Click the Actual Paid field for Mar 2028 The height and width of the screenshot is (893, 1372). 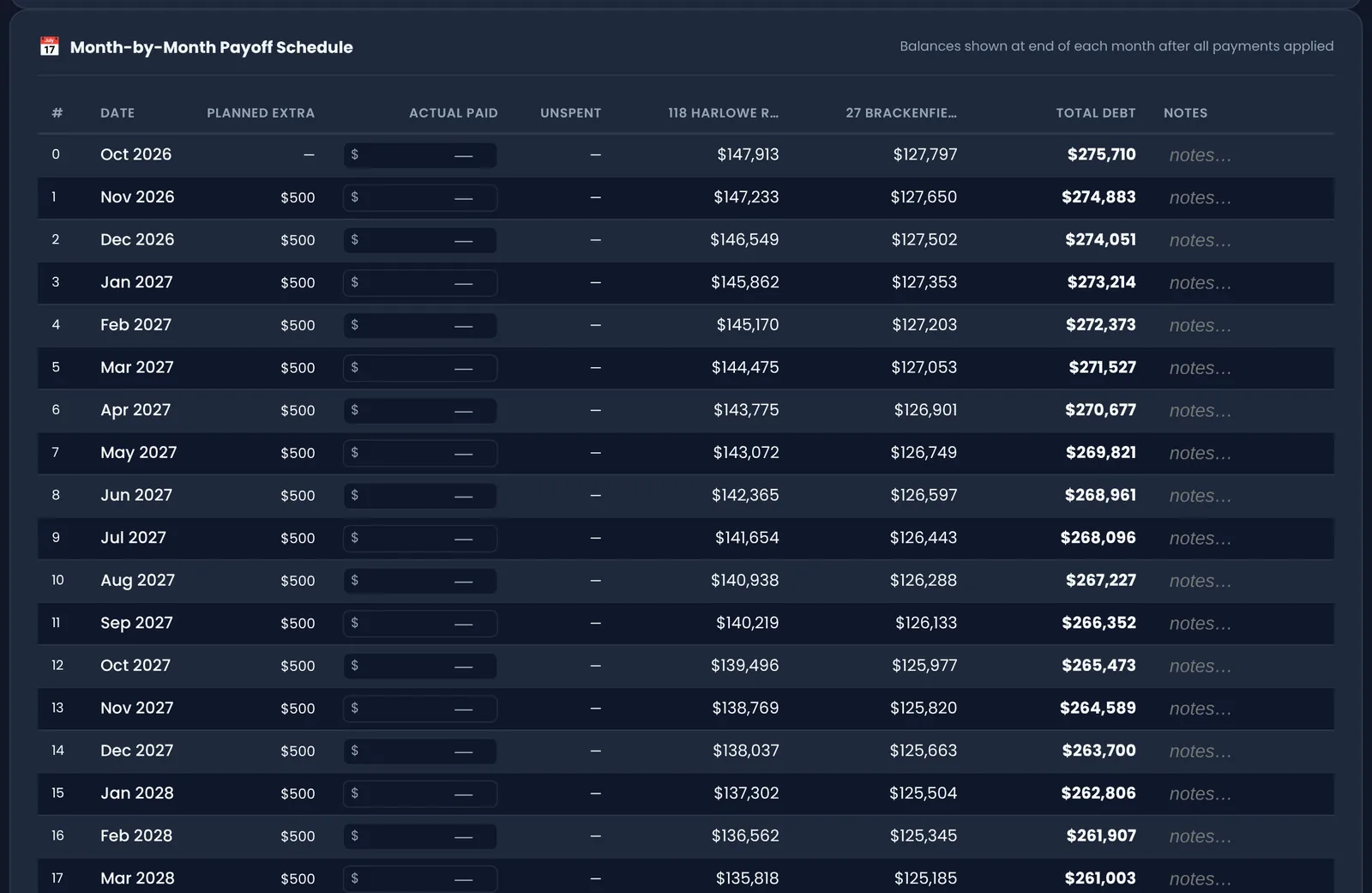[420, 878]
